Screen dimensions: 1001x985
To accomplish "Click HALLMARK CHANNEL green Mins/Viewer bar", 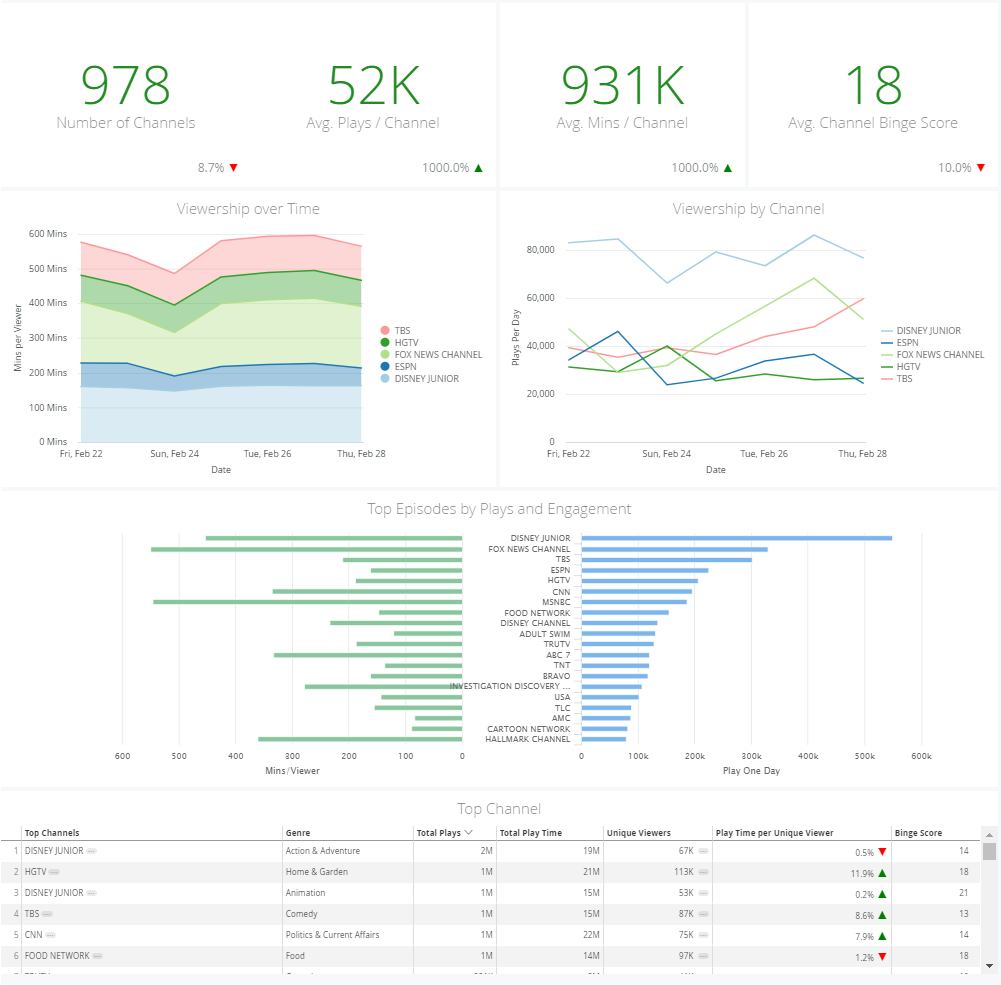I will [360, 739].
